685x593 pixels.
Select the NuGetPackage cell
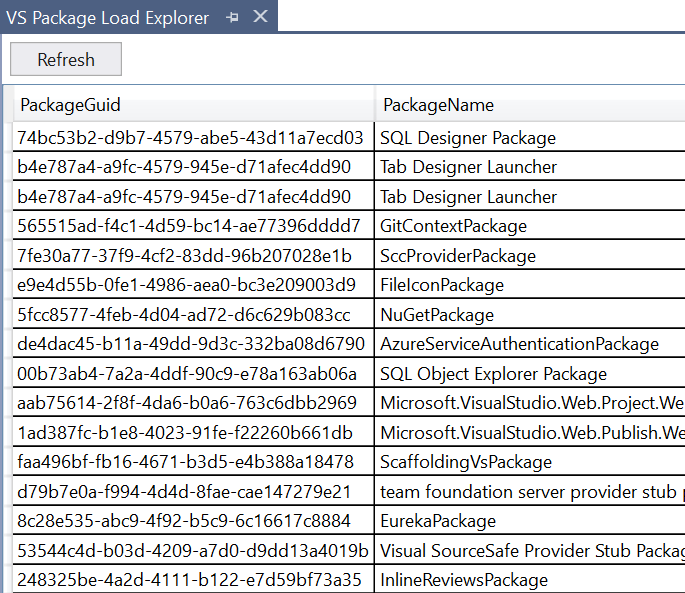(x=530, y=315)
